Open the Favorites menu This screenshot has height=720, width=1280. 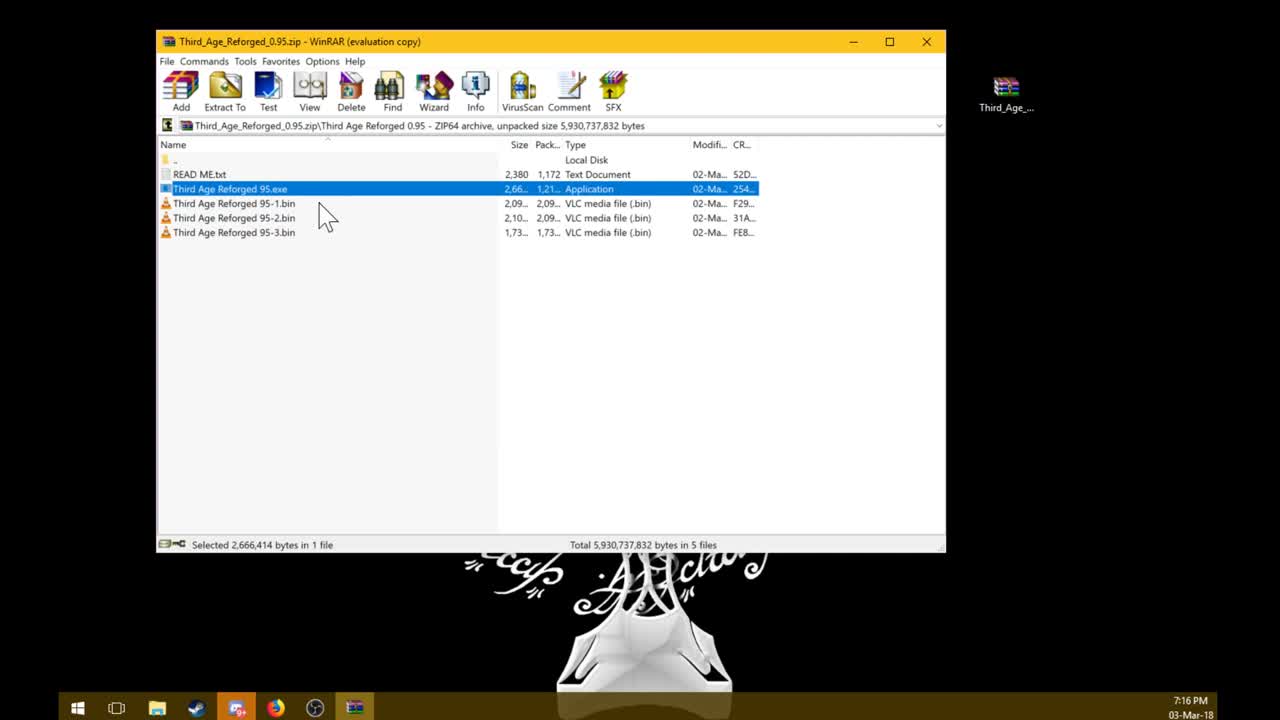point(280,61)
